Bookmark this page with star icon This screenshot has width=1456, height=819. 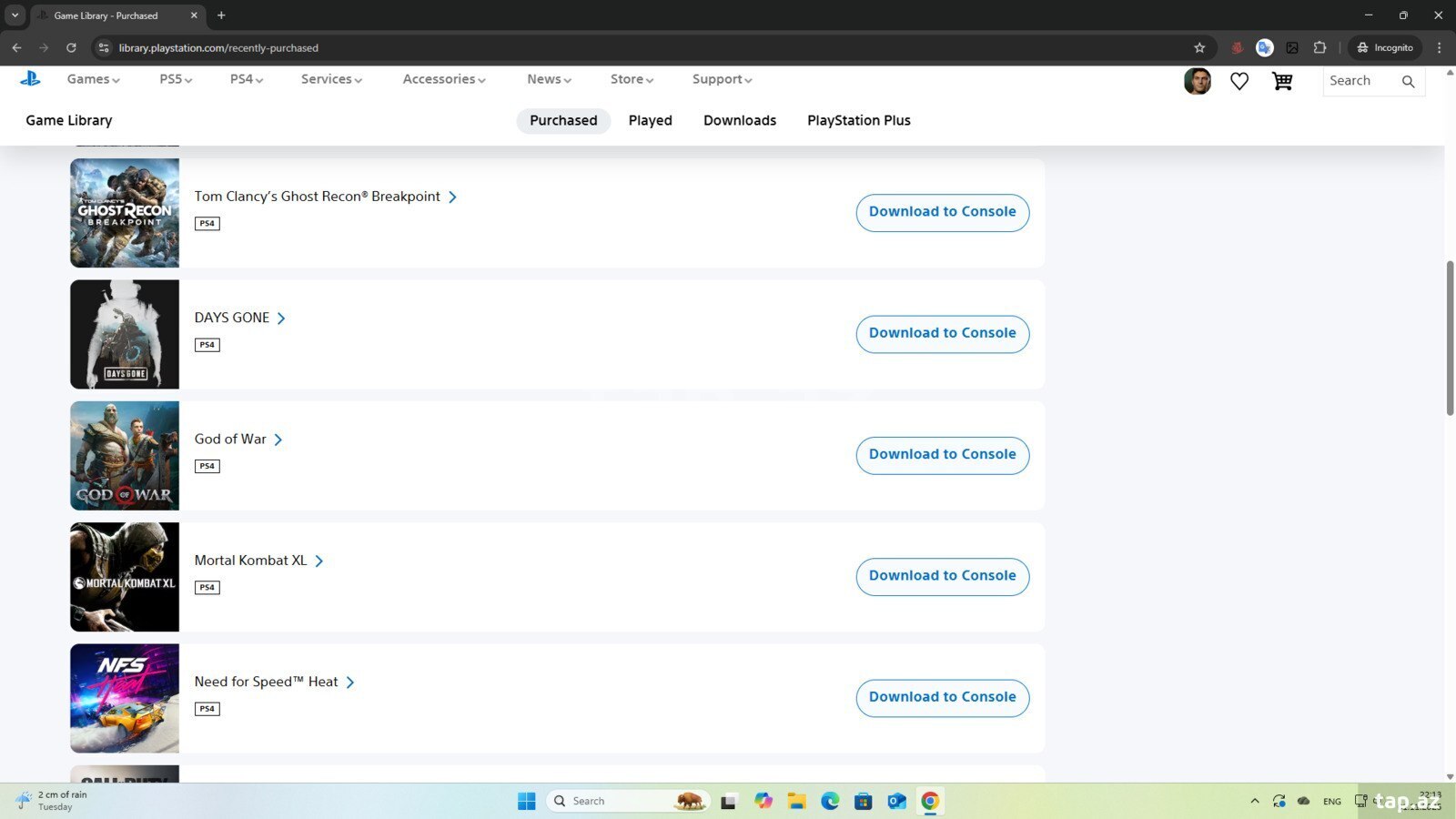tap(1199, 47)
